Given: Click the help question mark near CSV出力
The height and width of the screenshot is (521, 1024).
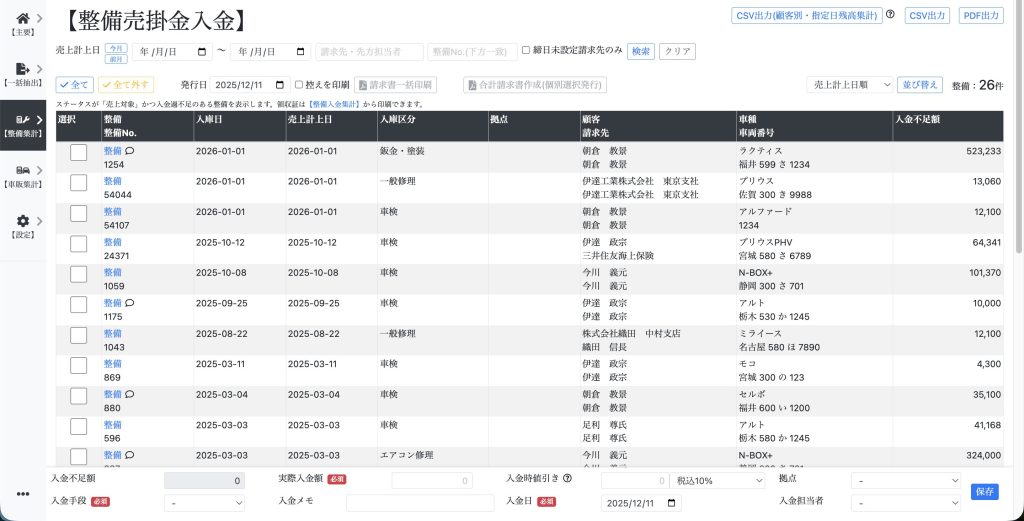Looking at the screenshot, I should (890, 15).
